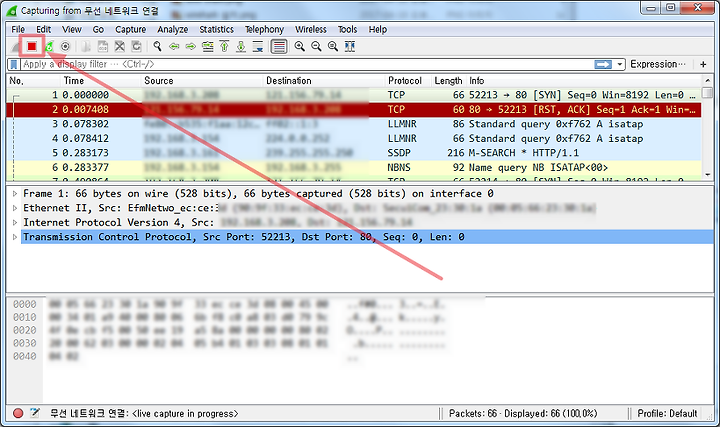Select packet 3 LLMNR query row

[354, 124]
